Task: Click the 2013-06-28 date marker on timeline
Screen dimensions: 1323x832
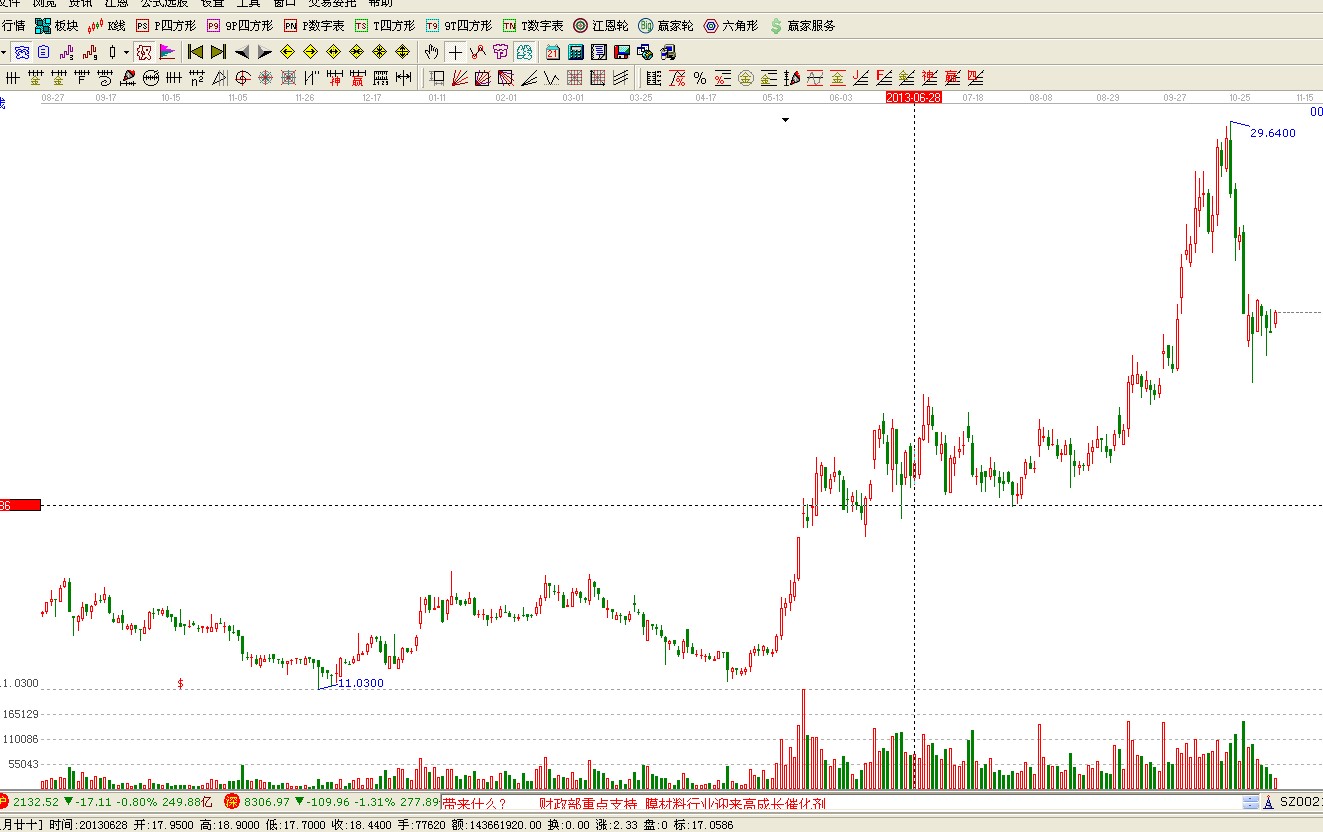Action: click(x=914, y=97)
